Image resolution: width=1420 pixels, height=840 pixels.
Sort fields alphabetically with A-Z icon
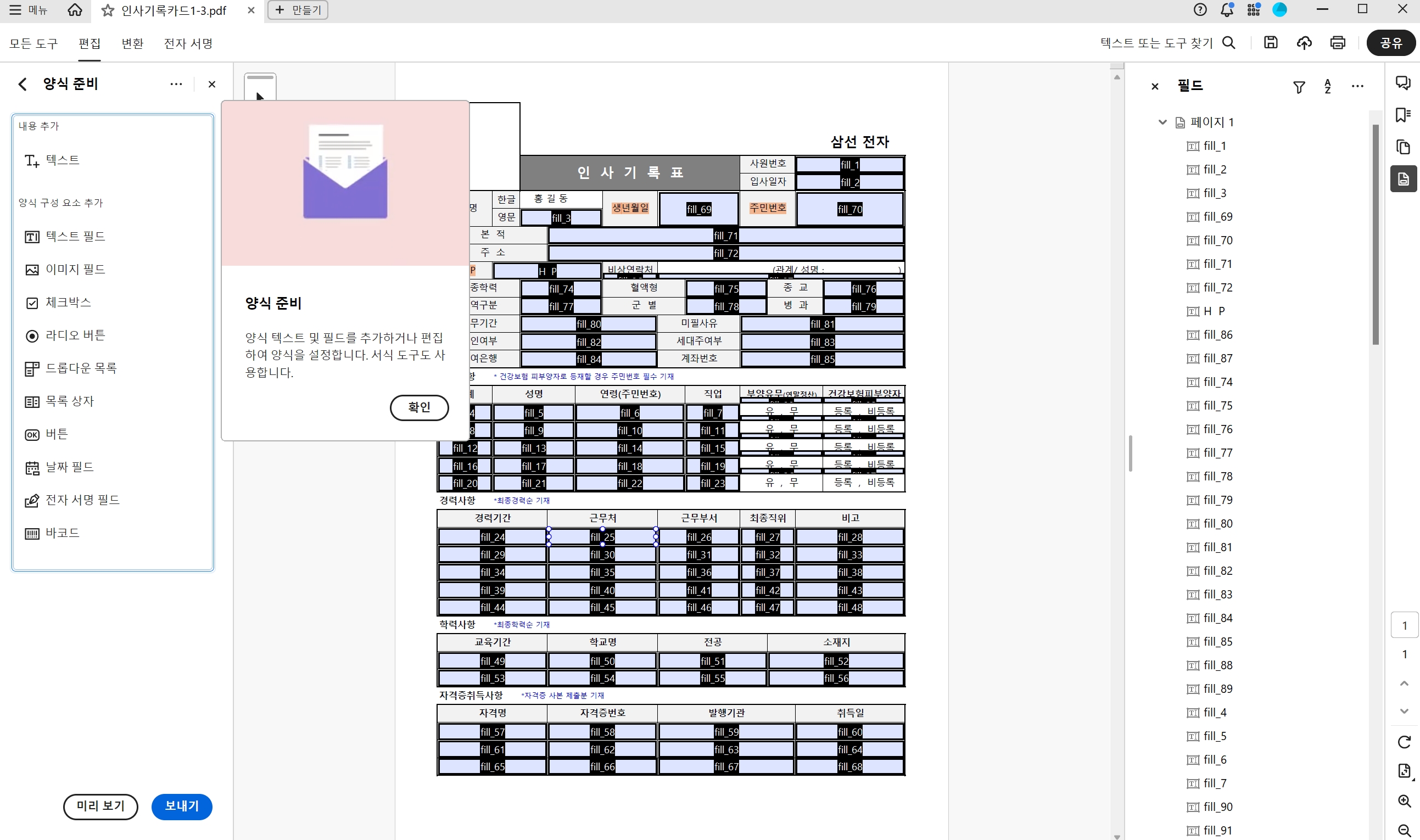pos(1328,87)
